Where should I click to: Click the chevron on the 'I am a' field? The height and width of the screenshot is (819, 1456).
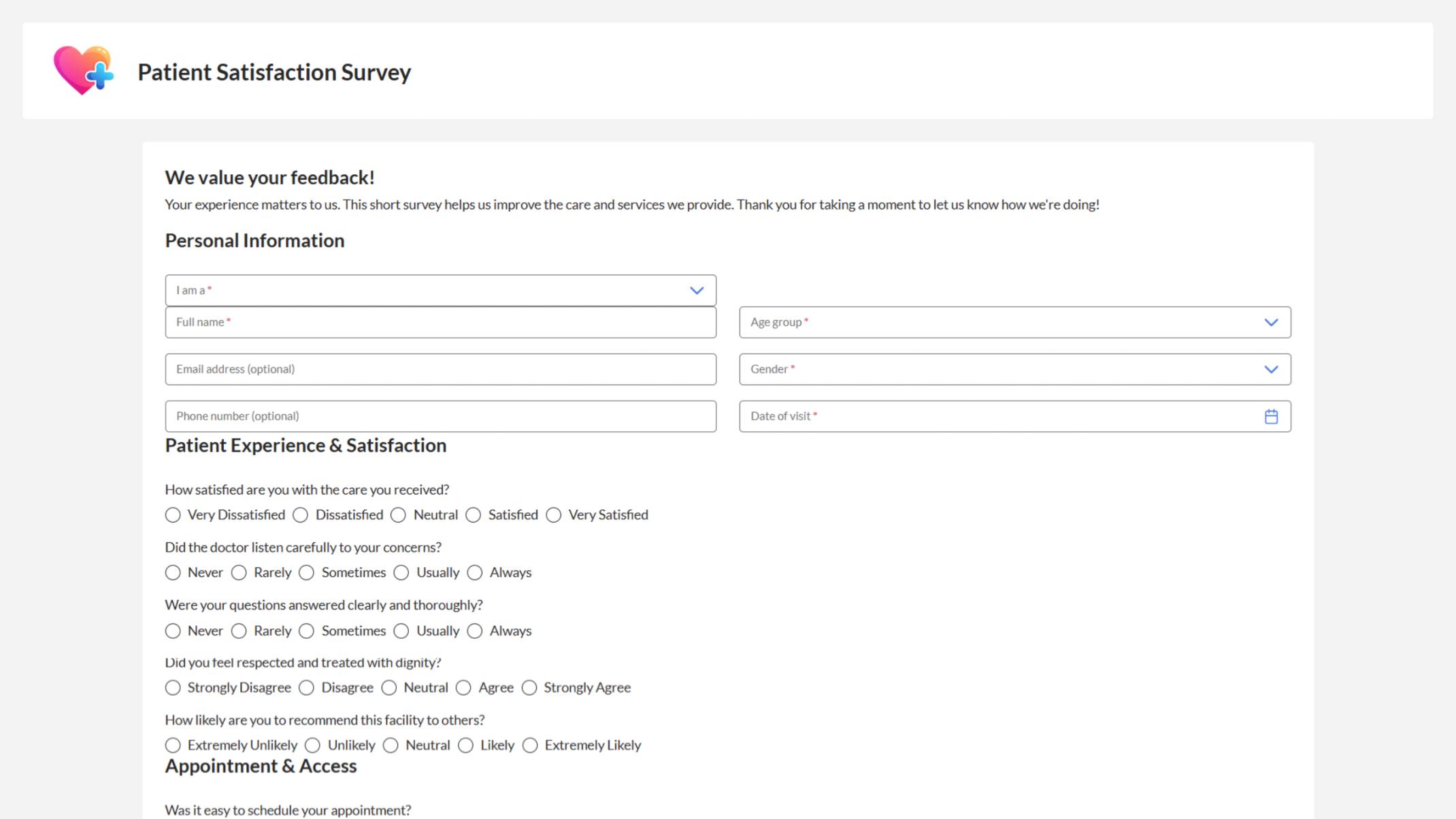click(696, 290)
